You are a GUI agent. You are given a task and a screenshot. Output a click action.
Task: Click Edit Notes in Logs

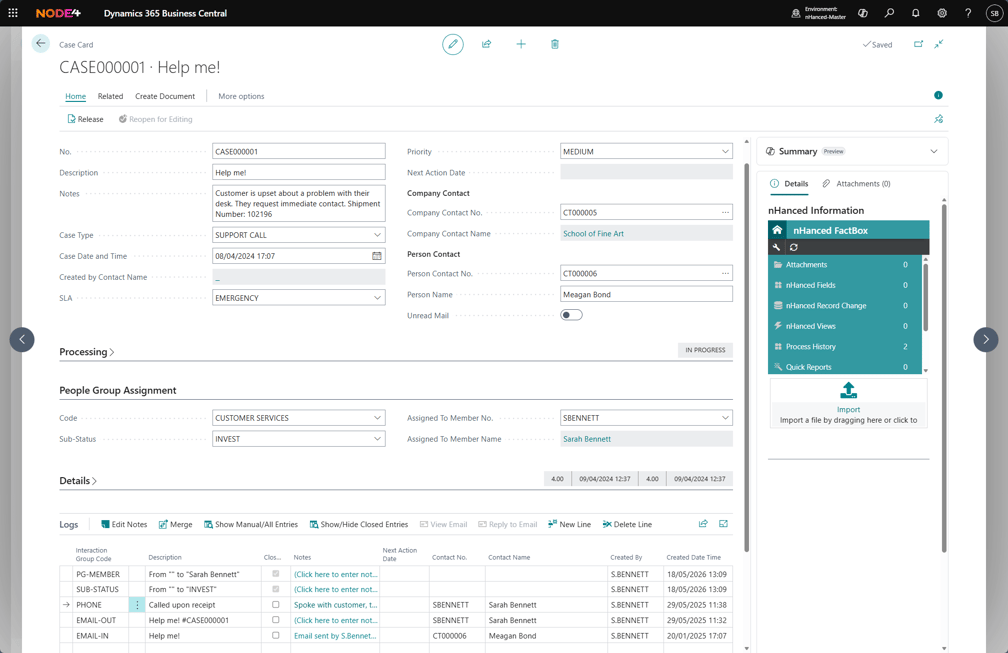pyautogui.click(x=124, y=524)
